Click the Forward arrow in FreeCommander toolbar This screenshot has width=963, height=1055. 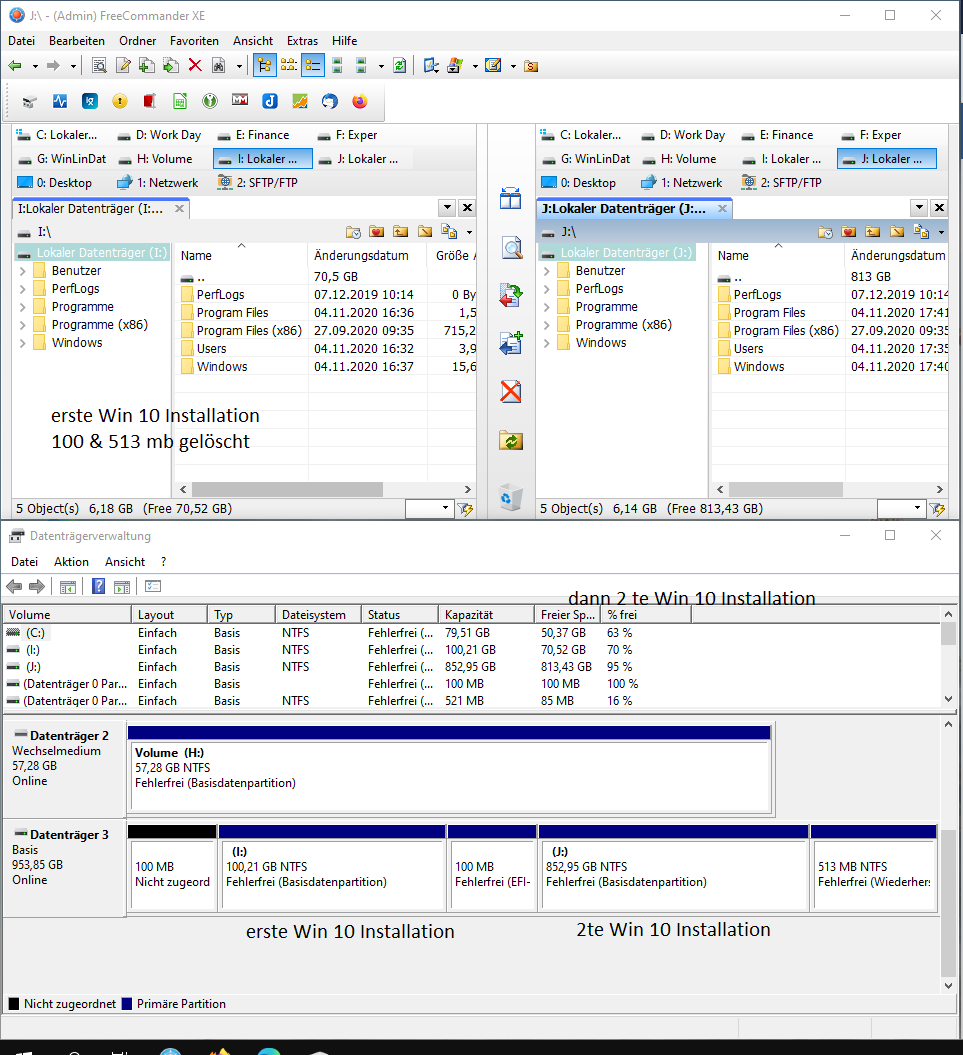53,65
